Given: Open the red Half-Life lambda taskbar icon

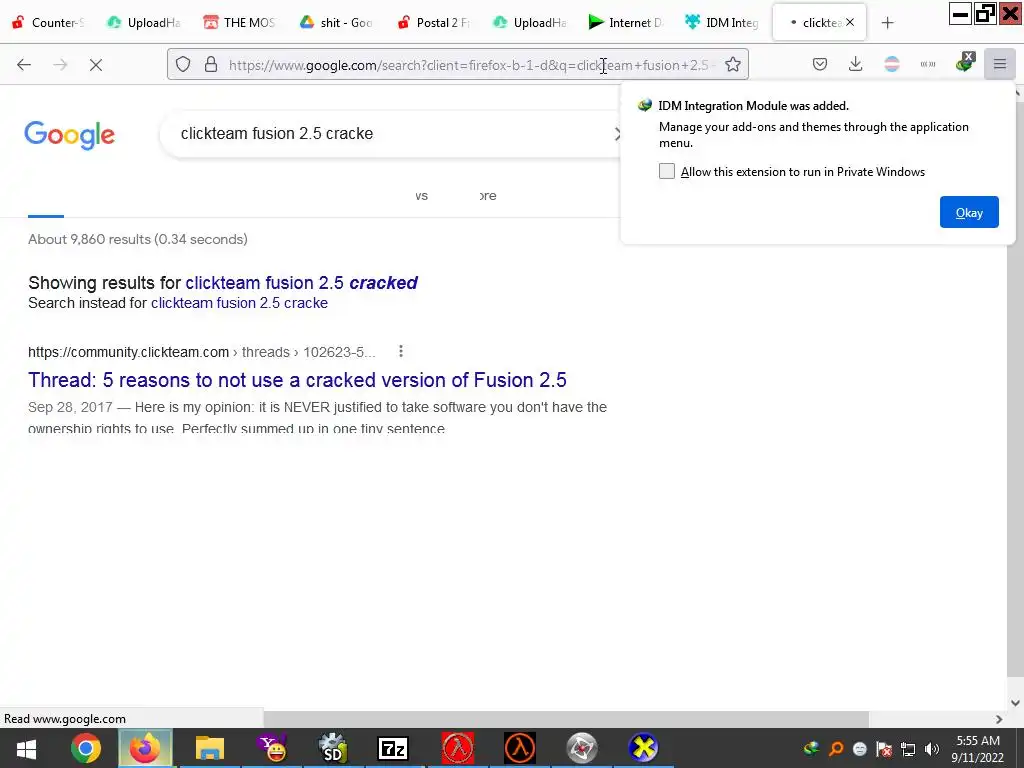Looking at the screenshot, I should 458,748.
